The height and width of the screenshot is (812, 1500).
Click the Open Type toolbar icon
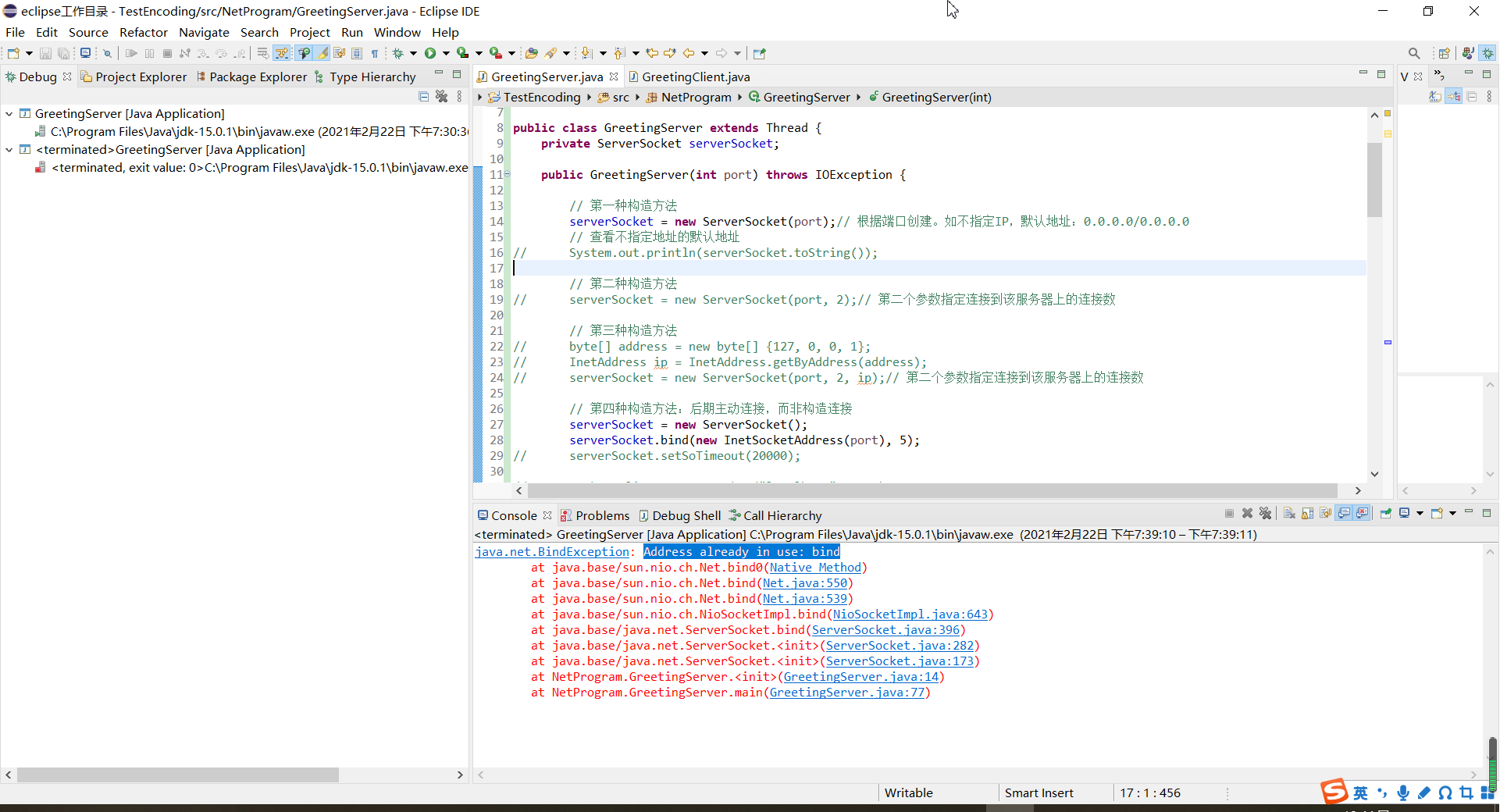pos(531,53)
